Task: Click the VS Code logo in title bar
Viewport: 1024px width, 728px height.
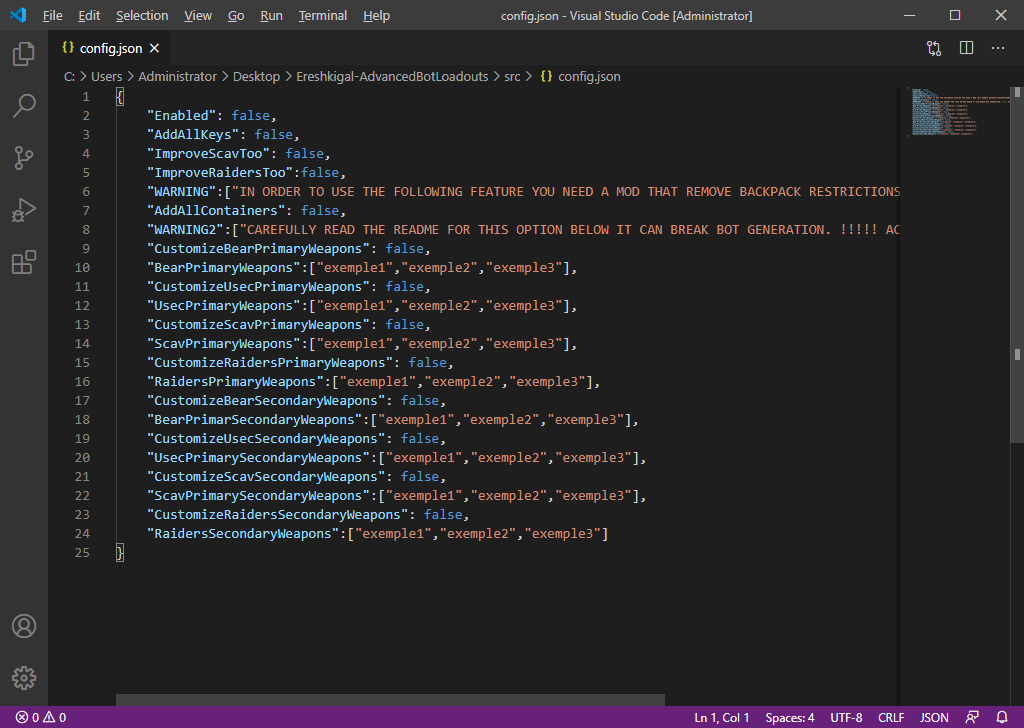Action: 18,15
